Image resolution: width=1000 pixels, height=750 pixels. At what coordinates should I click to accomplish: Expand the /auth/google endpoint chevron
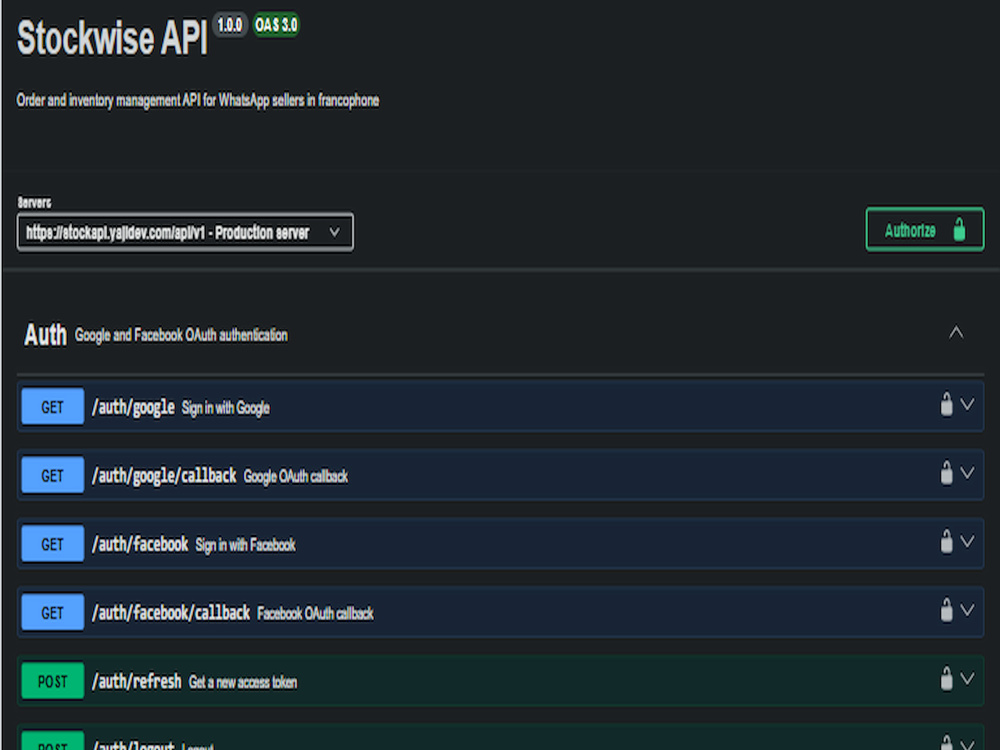click(x=967, y=404)
